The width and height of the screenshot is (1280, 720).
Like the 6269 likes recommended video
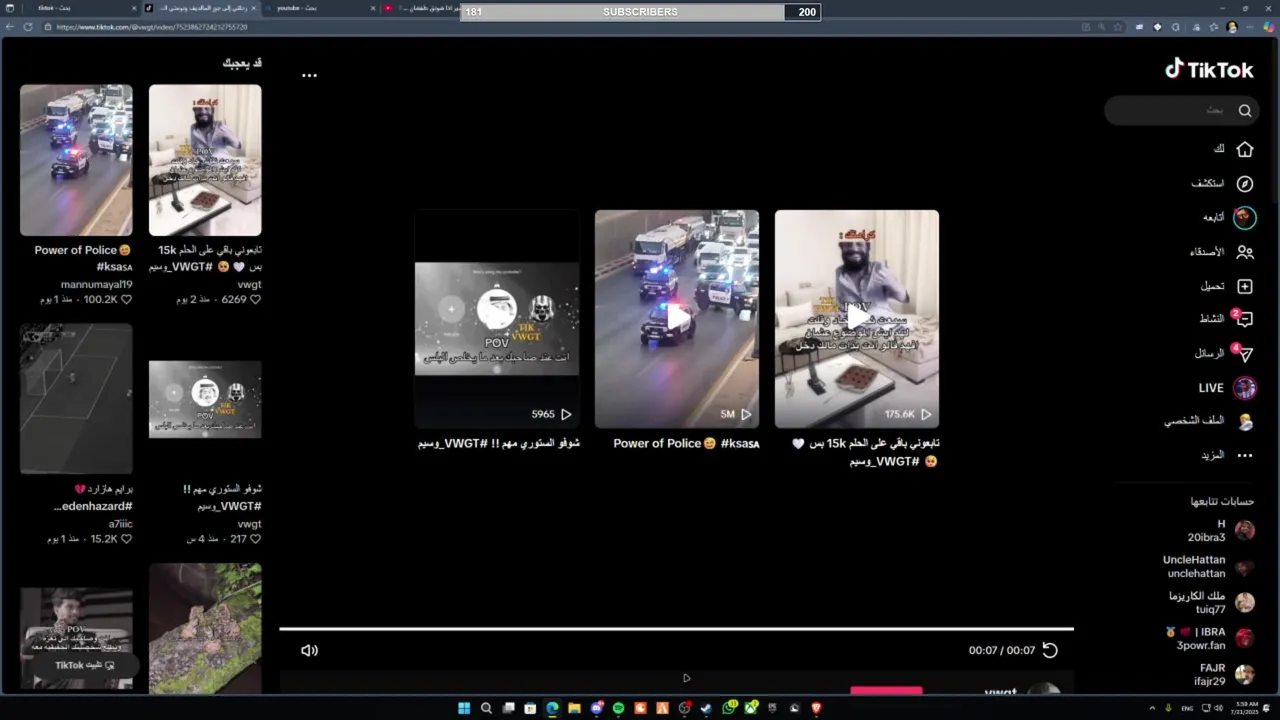pos(255,299)
